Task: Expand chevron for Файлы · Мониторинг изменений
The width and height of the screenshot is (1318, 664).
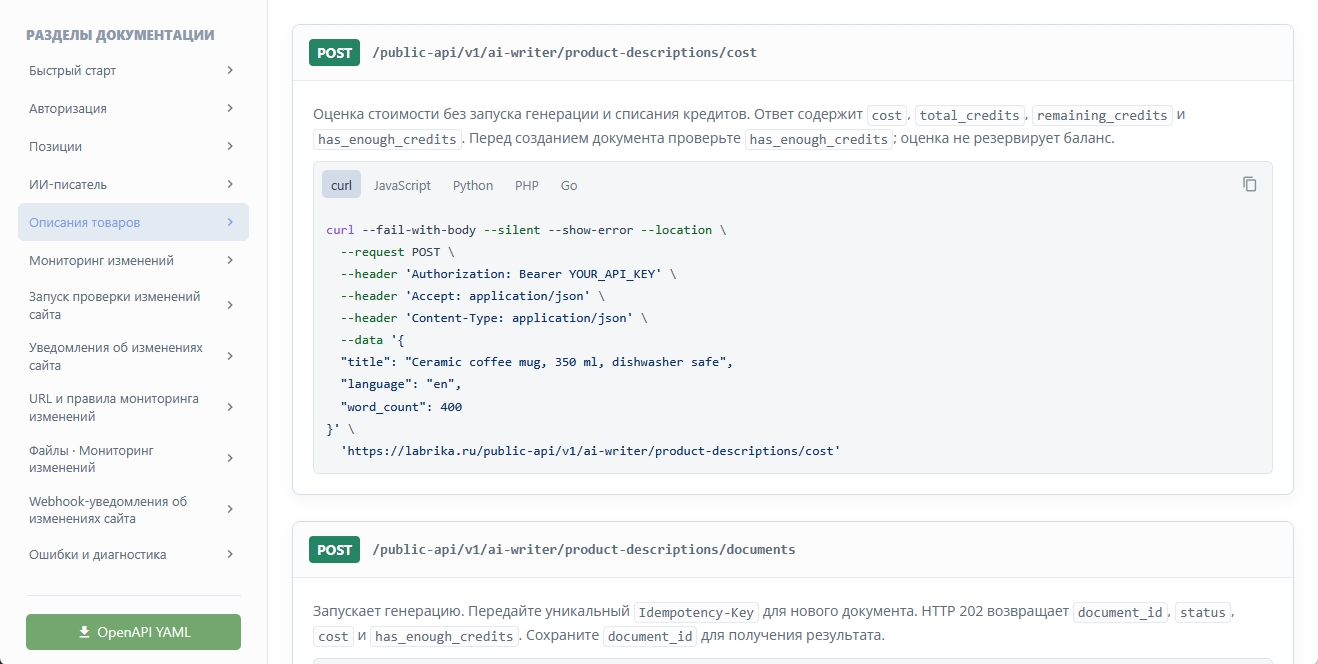Action: (230, 458)
